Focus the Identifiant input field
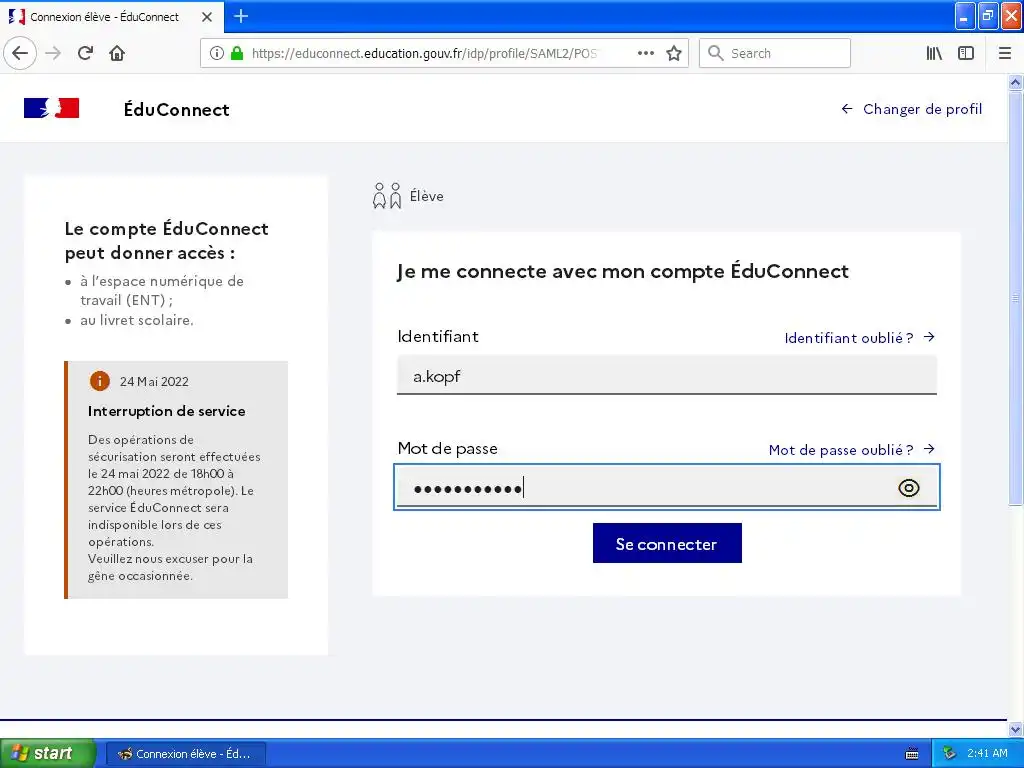 (667, 376)
